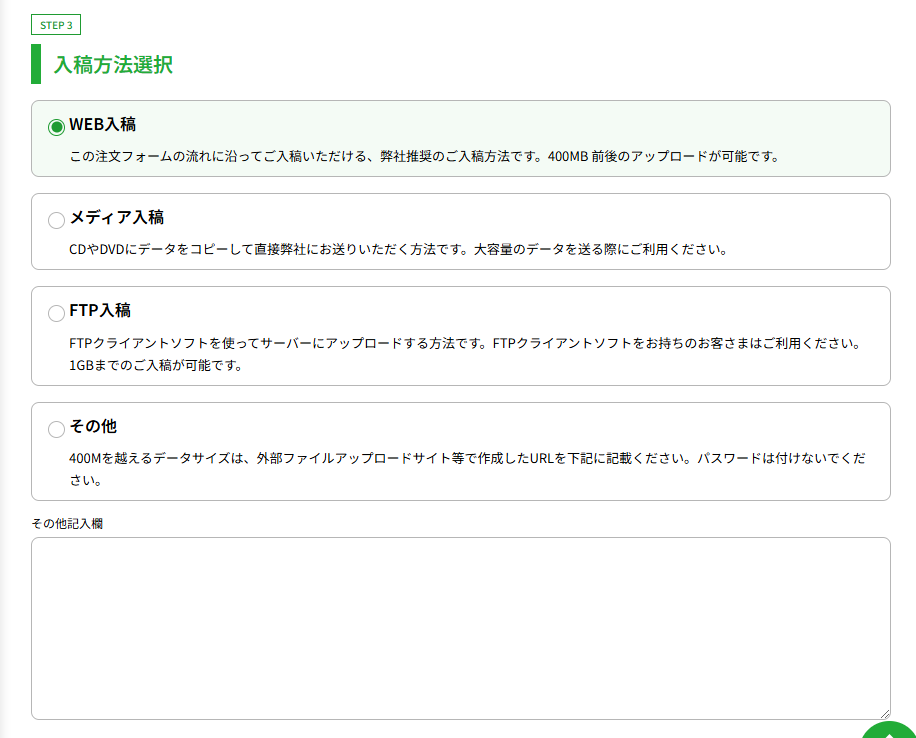Select the メディア入稿 radio button
The height and width of the screenshot is (738, 916).
pos(57,220)
